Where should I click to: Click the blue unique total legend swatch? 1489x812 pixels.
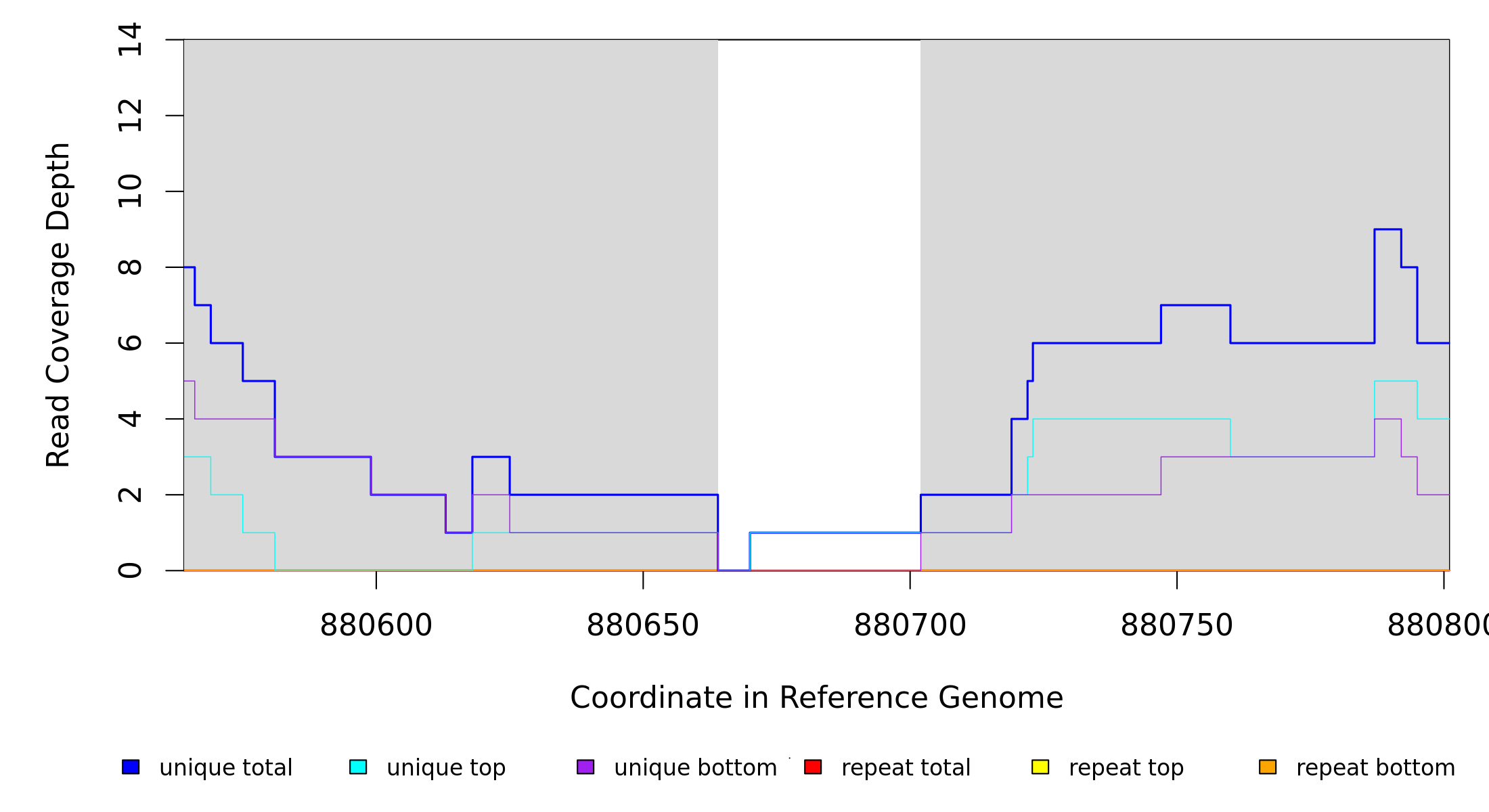coord(131,767)
